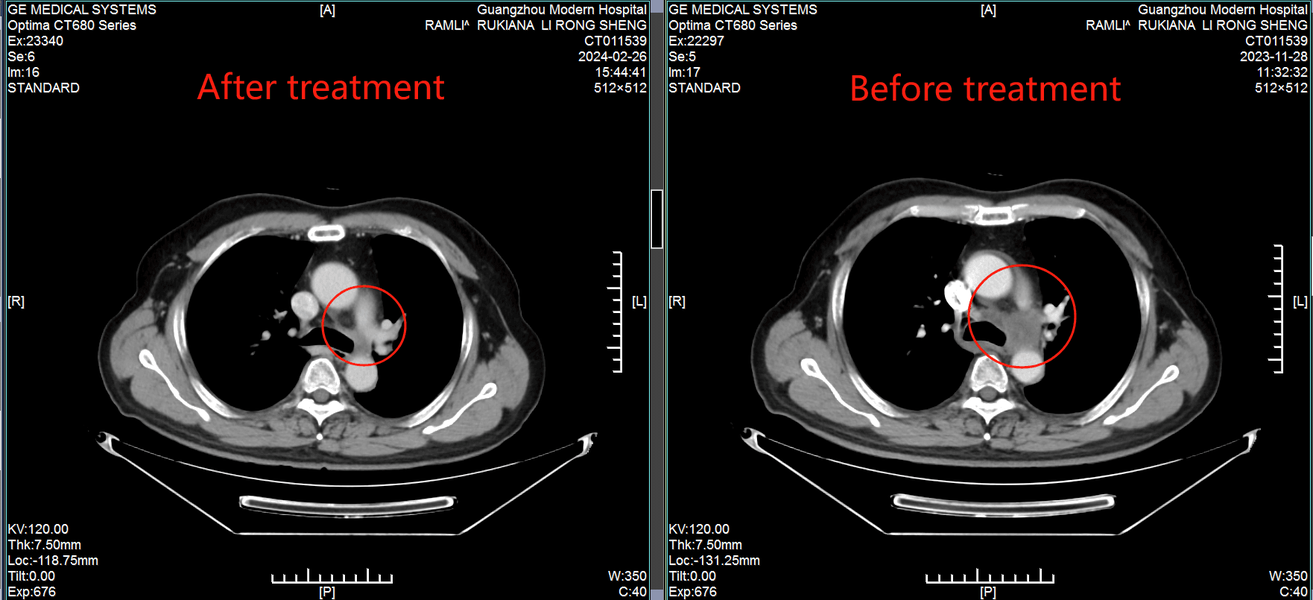Click the Im:17 image number on right scan
The height and width of the screenshot is (600, 1313).
(x=685, y=72)
